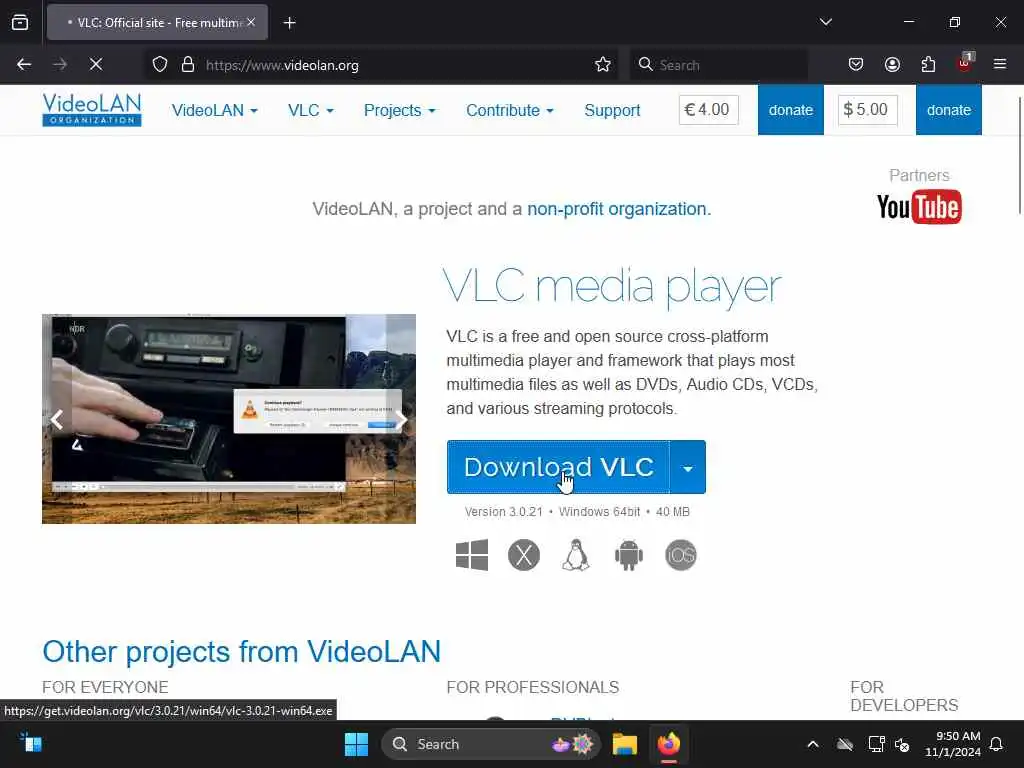The image size is (1024, 768).
Task: Click the "Other projects from VideoLAN" heading
Action: point(242,652)
